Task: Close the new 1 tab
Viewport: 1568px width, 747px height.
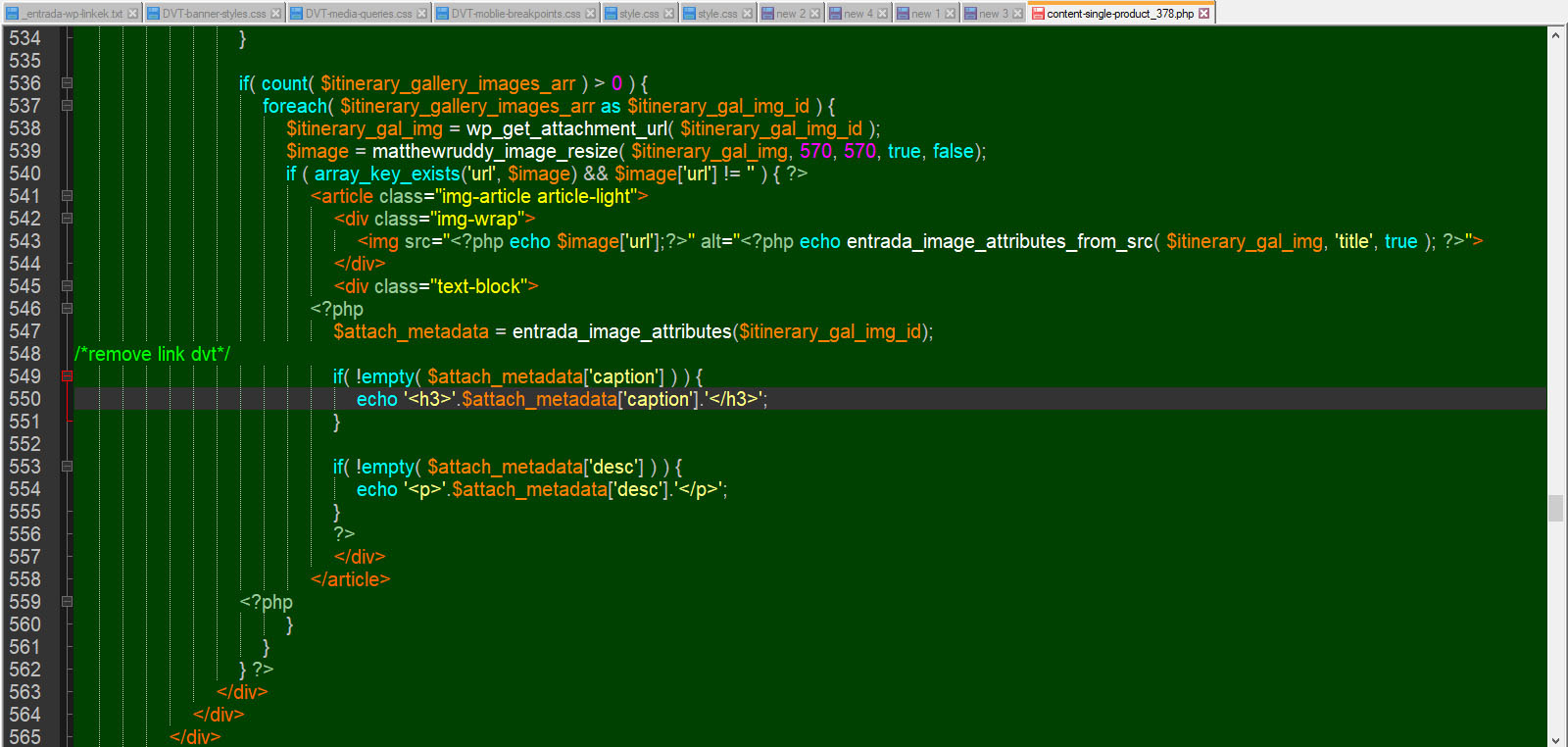Action: pyautogui.click(x=951, y=14)
